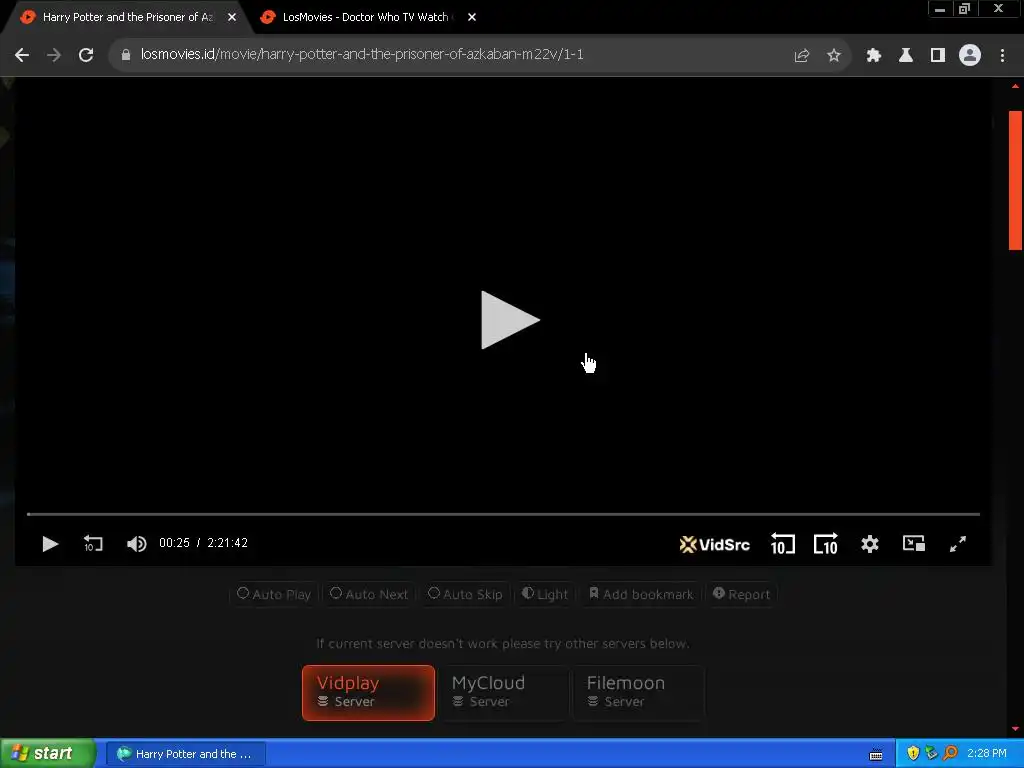Close the LosMovies Doctor Who tab

click(x=472, y=17)
